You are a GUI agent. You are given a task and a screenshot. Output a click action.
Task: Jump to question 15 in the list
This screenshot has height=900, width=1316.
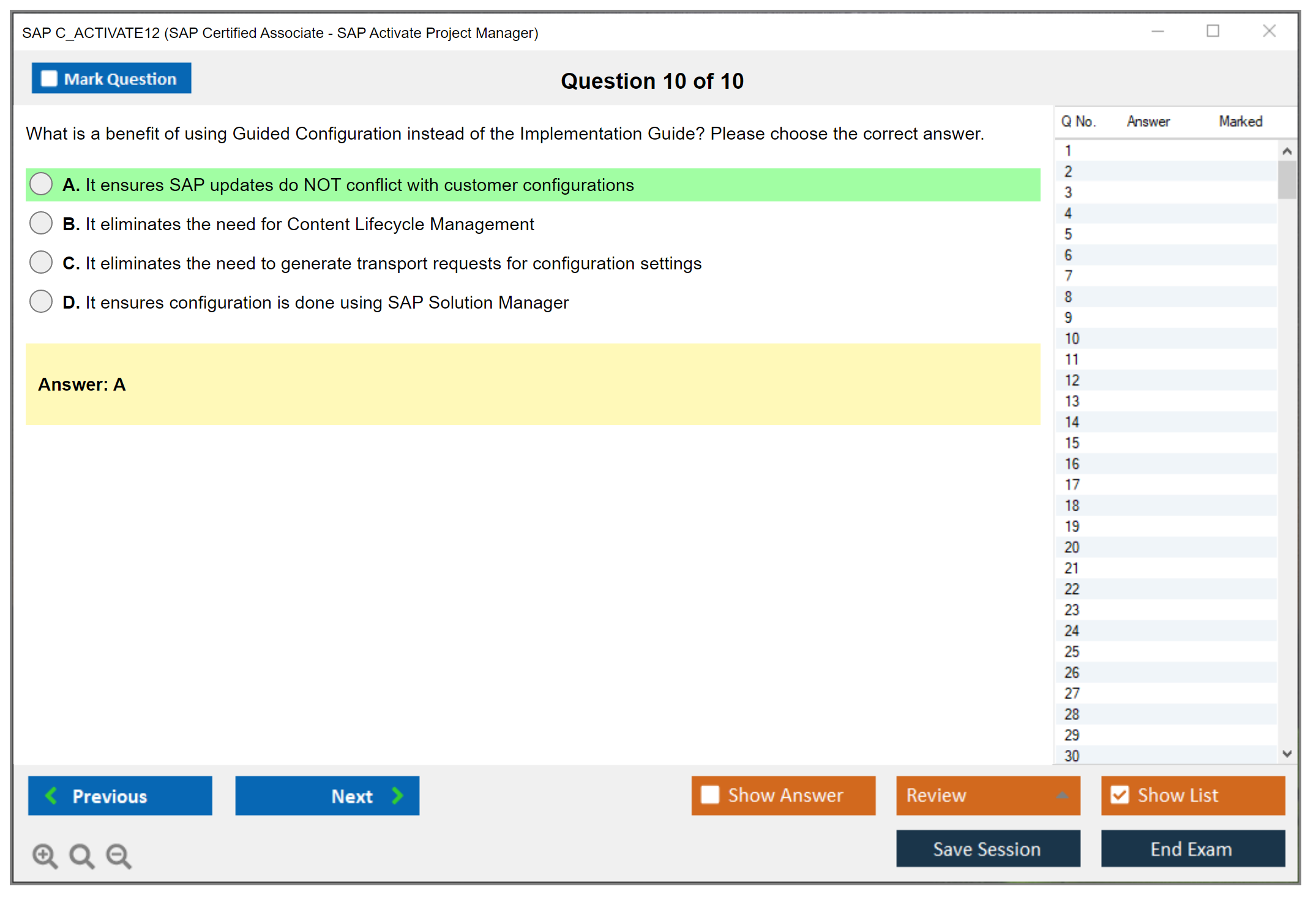tap(1072, 443)
